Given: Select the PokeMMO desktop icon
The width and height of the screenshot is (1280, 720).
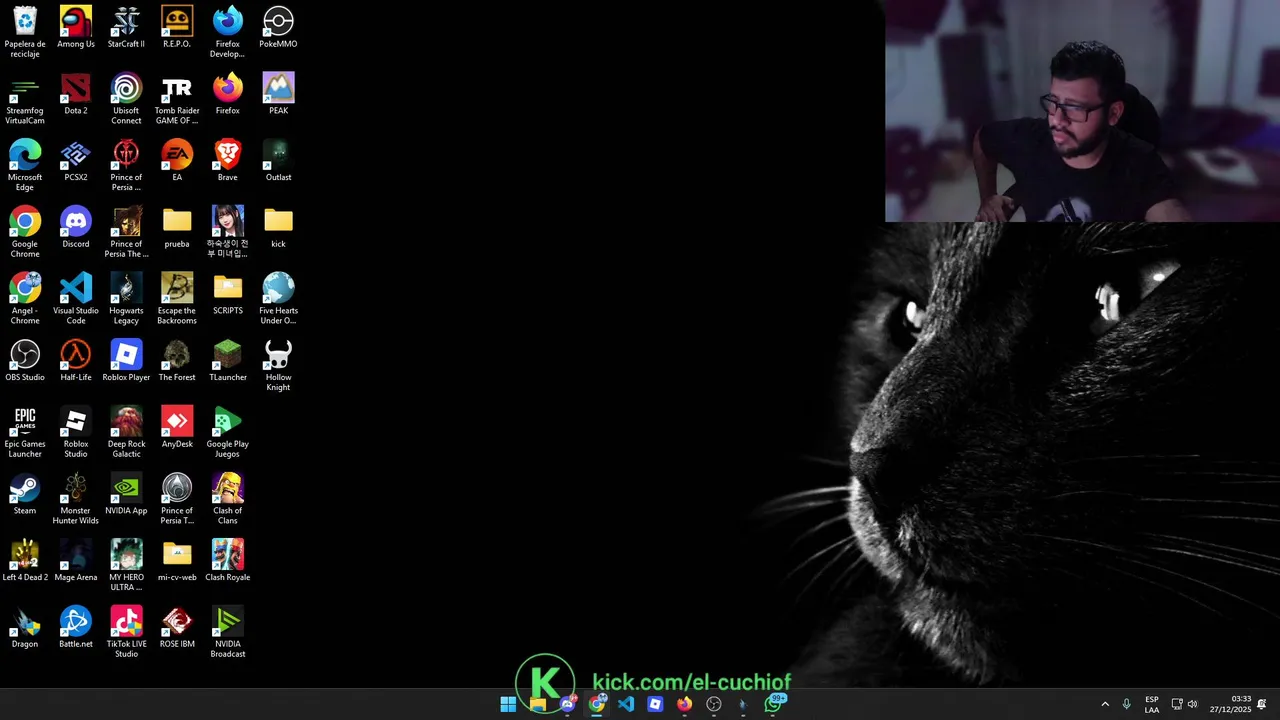Looking at the screenshot, I should (278, 27).
